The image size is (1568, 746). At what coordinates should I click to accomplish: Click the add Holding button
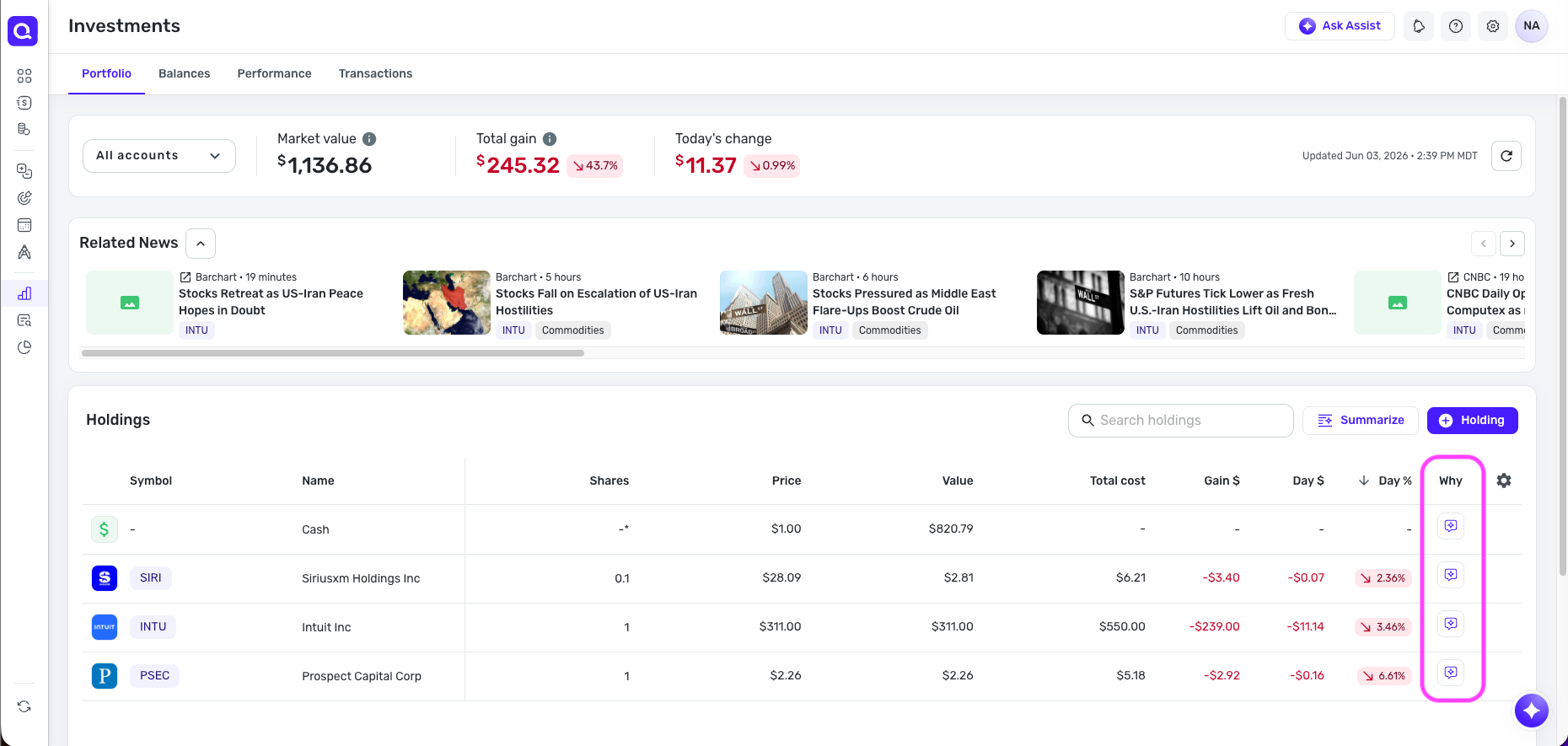[1473, 421]
